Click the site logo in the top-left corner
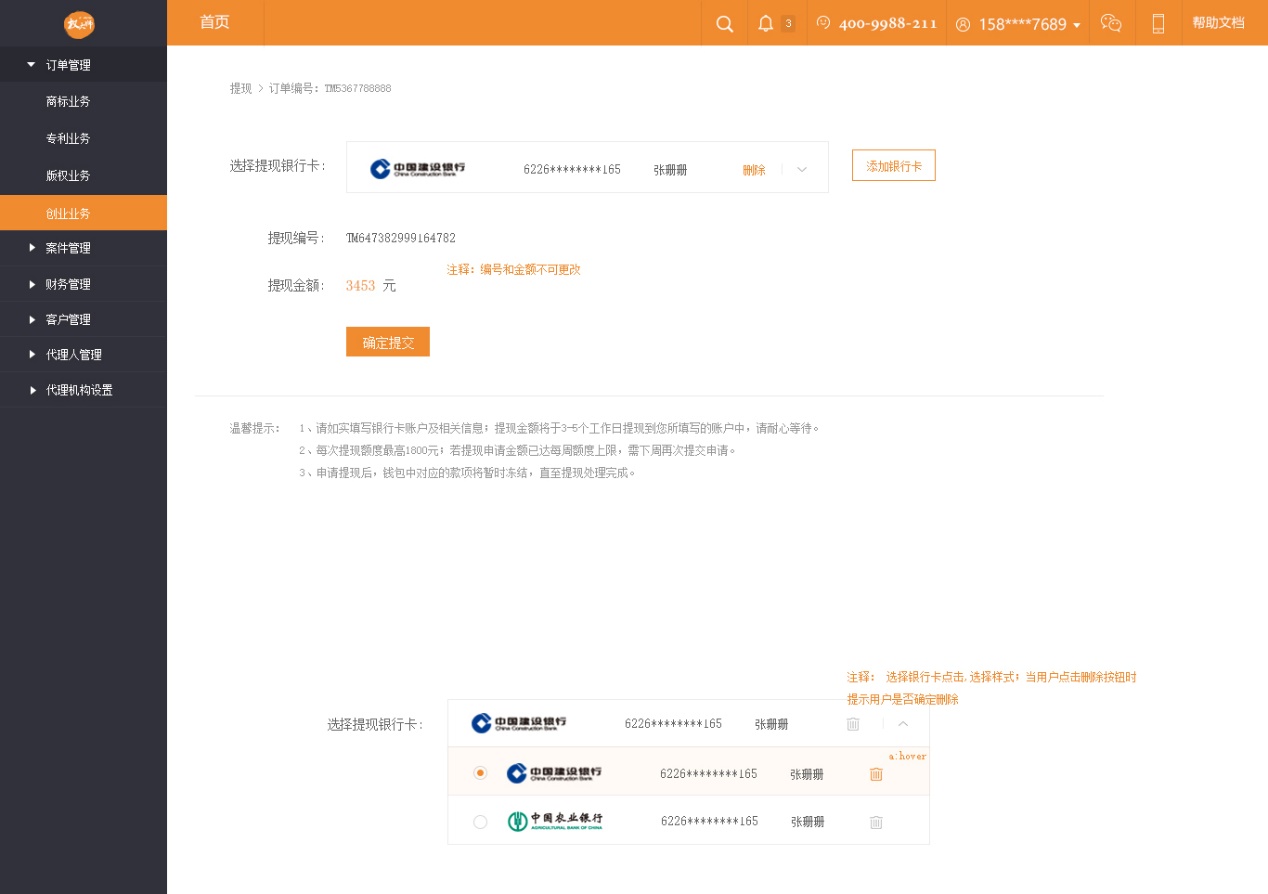This screenshot has width=1268, height=894. [79, 24]
